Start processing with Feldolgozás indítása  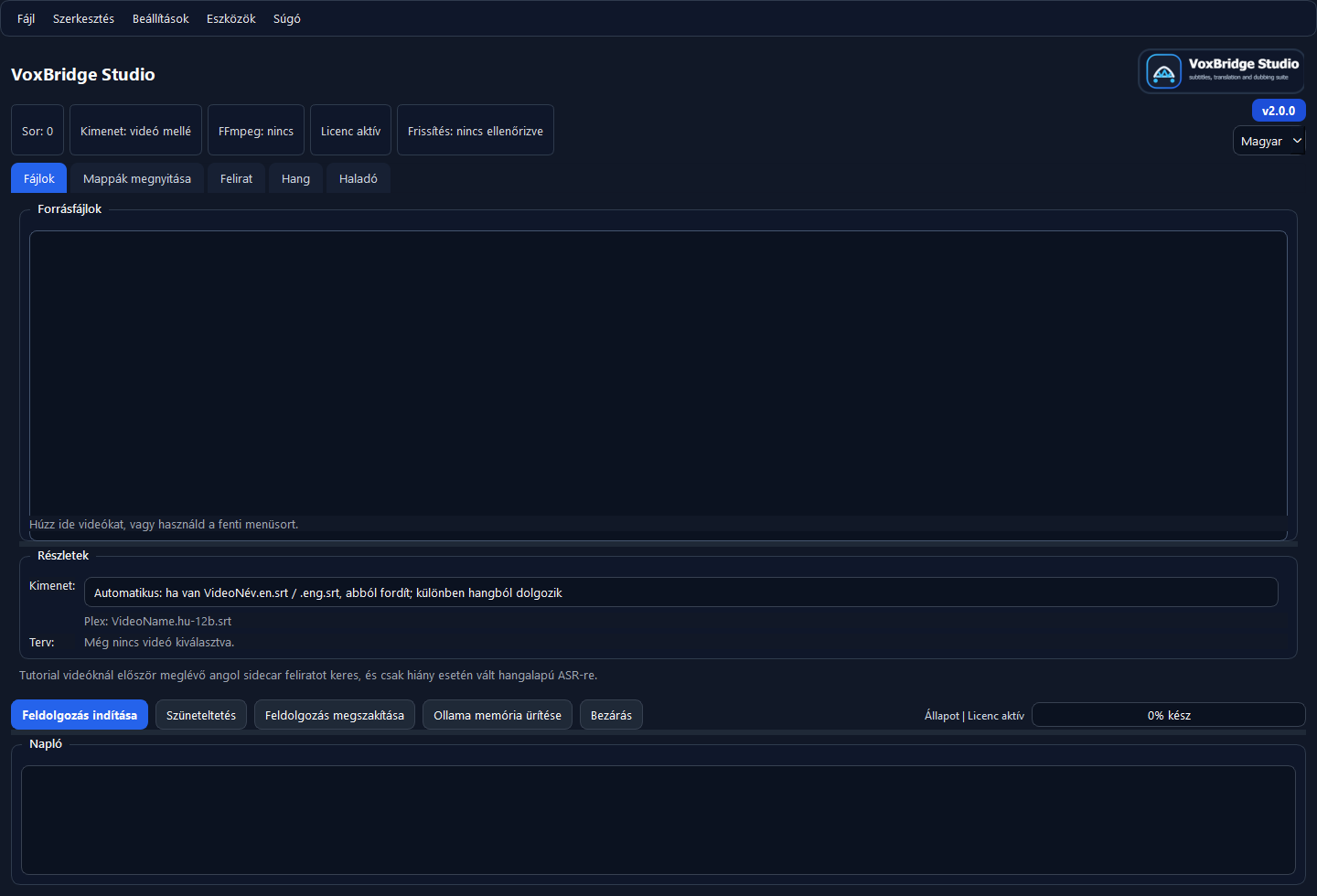80,714
